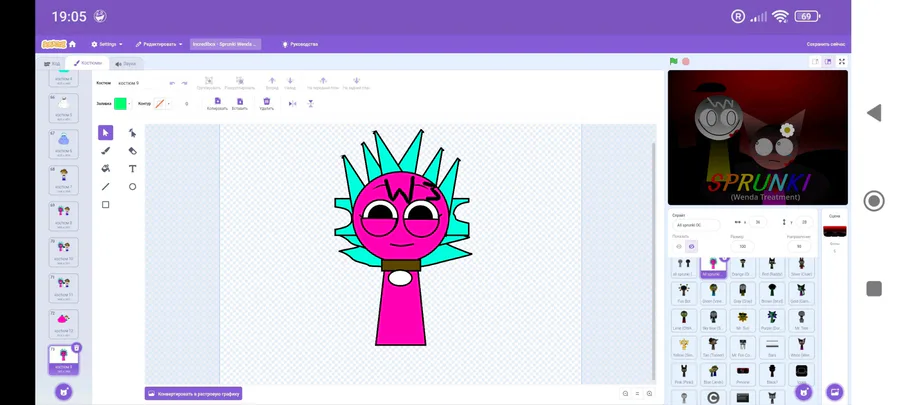Click the Delete (Удалить) trash icon
Viewport: 900px width, 405px height.
tap(266, 102)
